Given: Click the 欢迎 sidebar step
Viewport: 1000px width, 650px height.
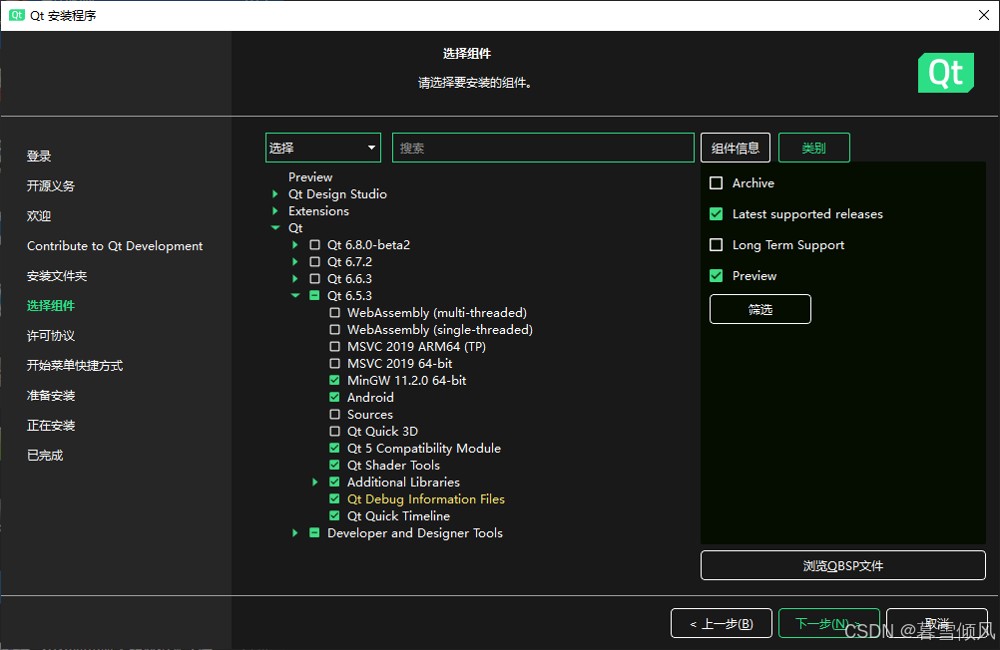Looking at the screenshot, I should (39, 216).
